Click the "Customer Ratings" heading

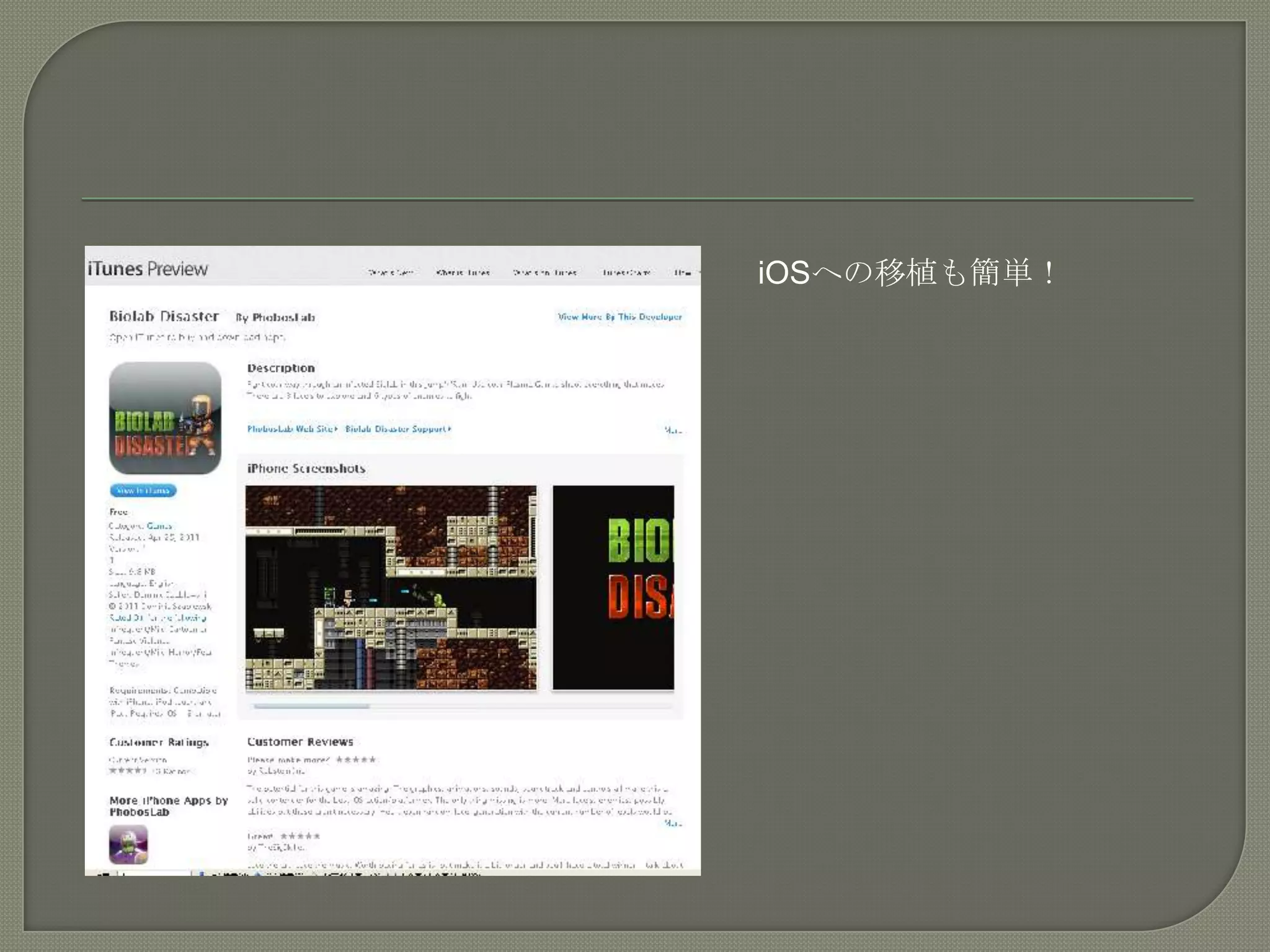tap(159, 743)
